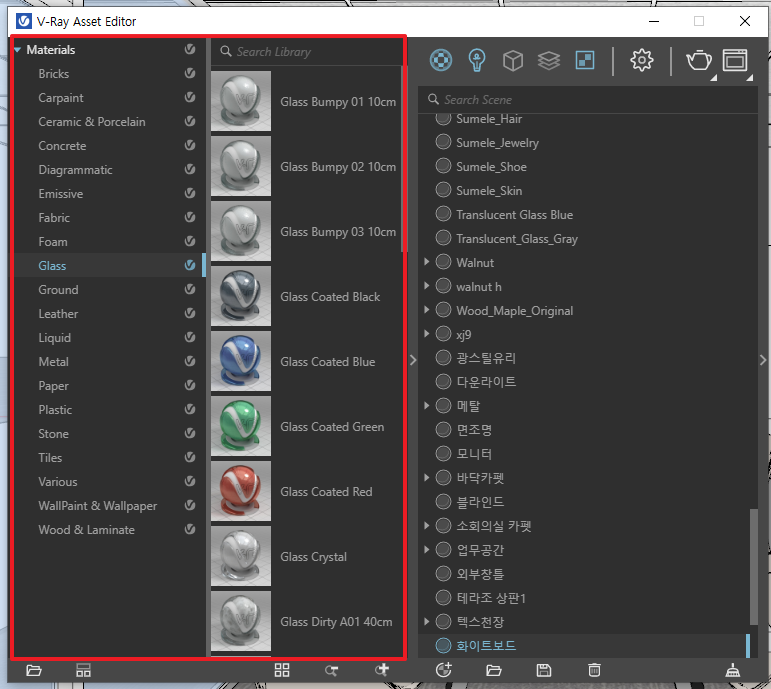Click the open library folder icon
Screen dimensions: 771x689
tap(34, 670)
